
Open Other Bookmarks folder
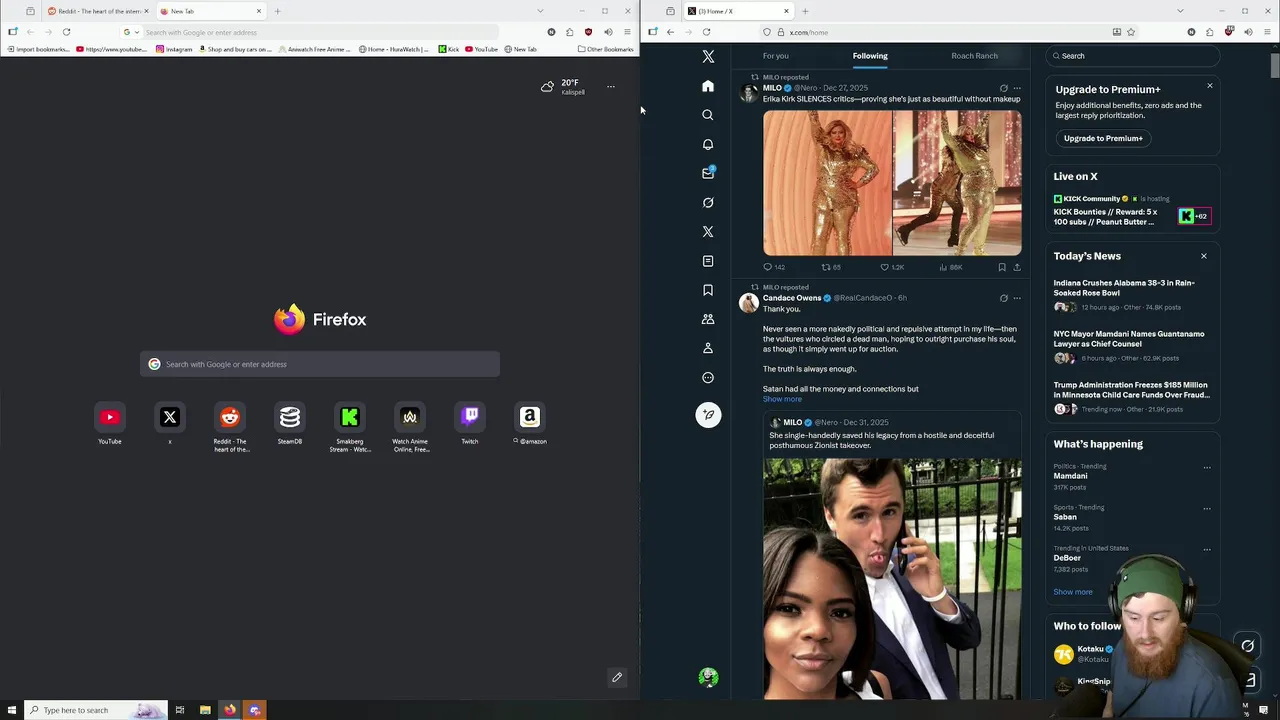pyautogui.click(x=606, y=49)
